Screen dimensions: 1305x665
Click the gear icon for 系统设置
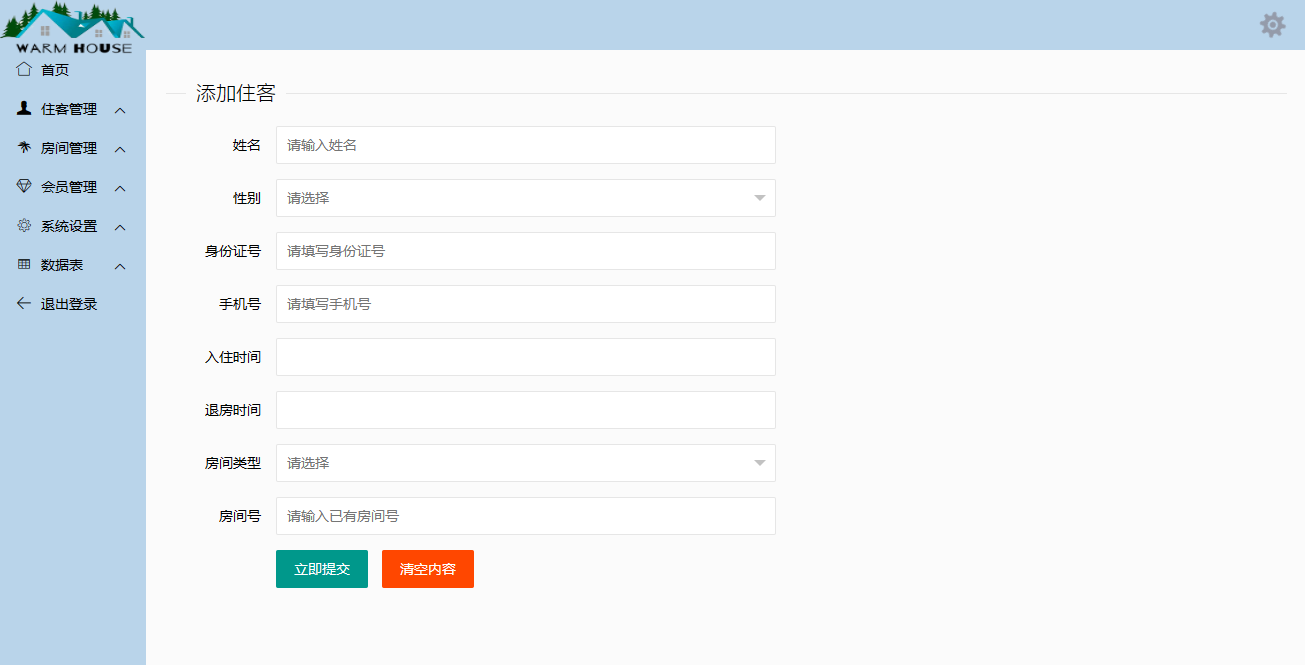pos(24,226)
